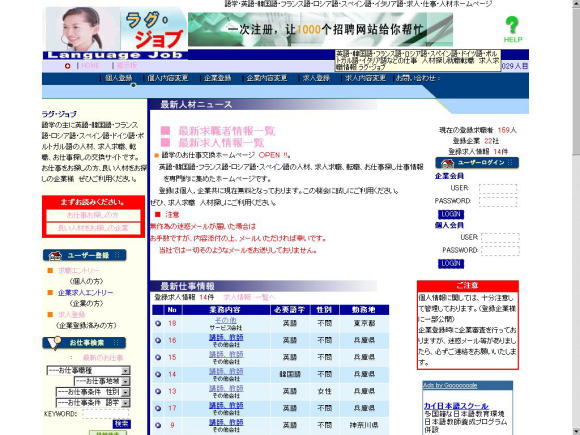This screenshot has height=435, width=580.
Task: Click the bullet icon of job row 14
Action: click(x=158, y=374)
